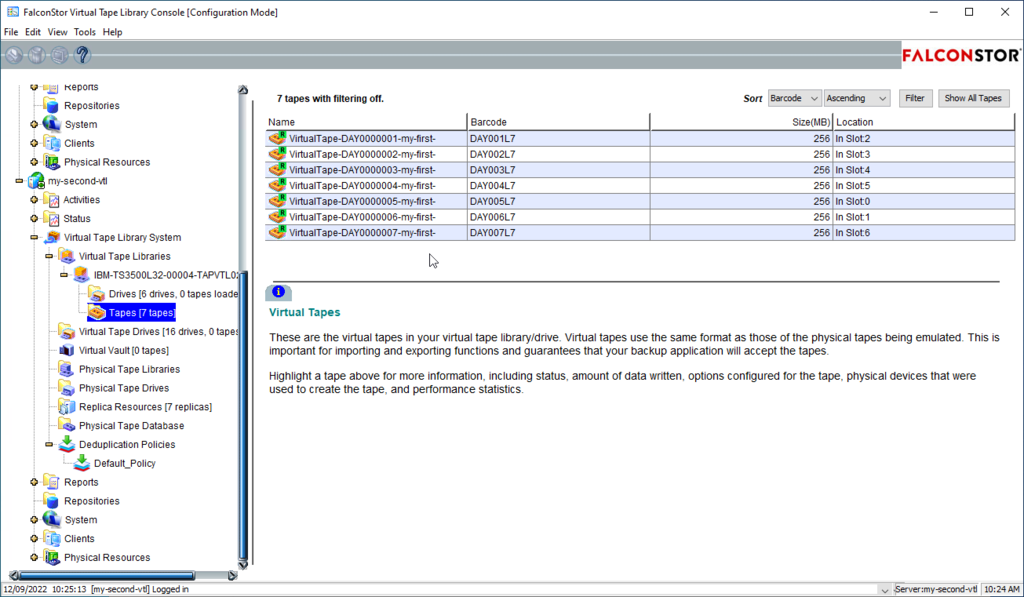This screenshot has width=1024, height=597.
Task: Collapse the Virtual Tape Libraries node
Action: tap(49, 256)
